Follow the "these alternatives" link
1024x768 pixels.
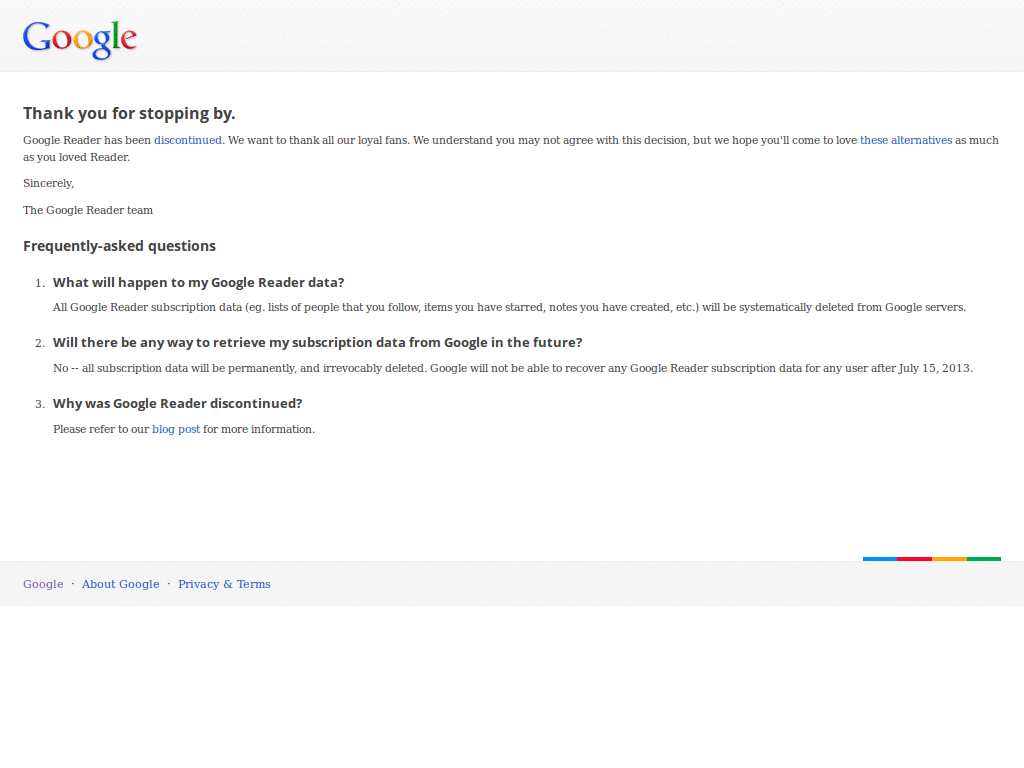[x=906, y=140]
